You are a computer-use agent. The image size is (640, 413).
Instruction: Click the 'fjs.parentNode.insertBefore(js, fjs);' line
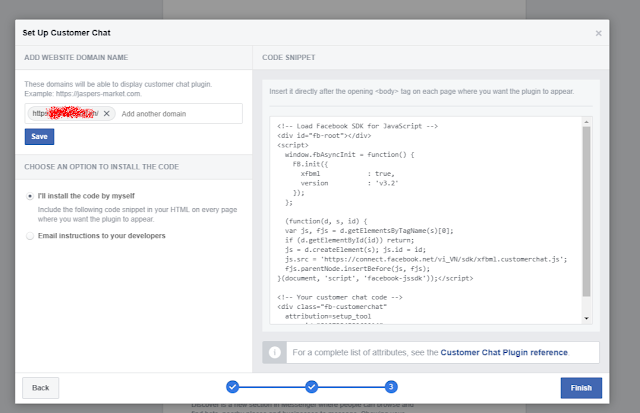[x=358, y=269]
